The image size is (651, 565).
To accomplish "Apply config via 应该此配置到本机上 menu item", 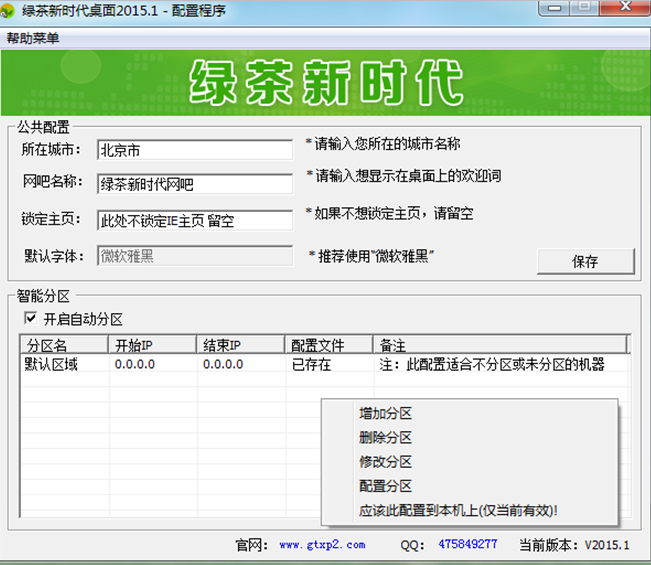I will click(457, 510).
